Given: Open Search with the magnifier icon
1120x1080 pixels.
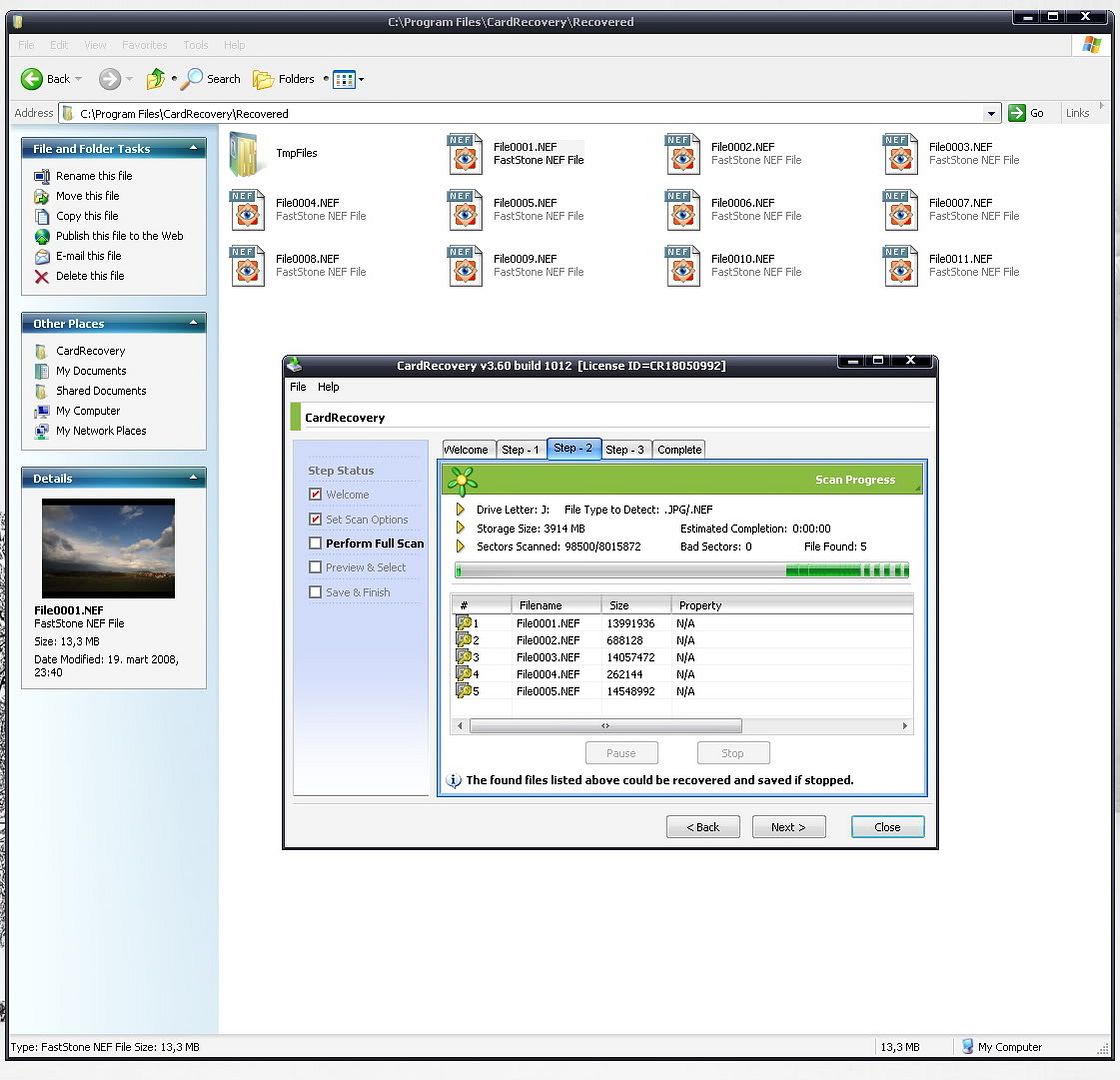Looking at the screenshot, I should (191, 79).
